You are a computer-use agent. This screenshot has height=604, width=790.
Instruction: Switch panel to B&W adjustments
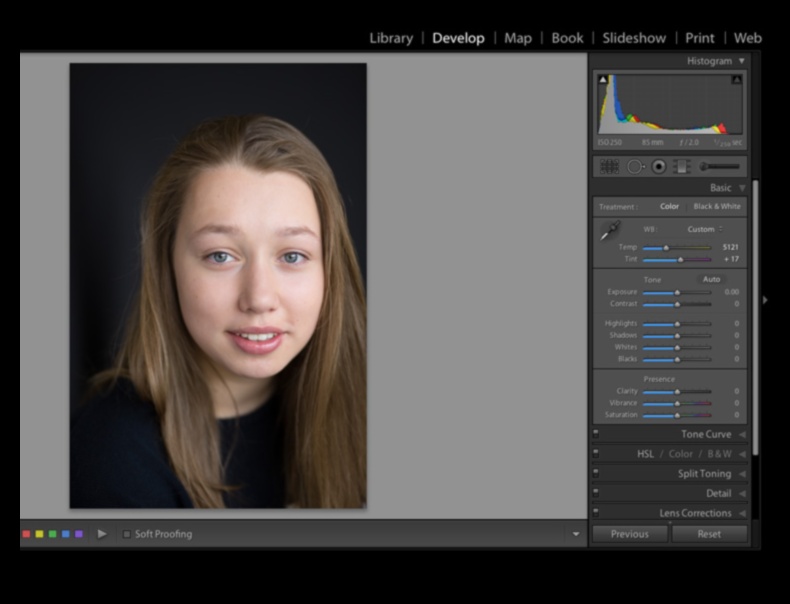(x=719, y=454)
